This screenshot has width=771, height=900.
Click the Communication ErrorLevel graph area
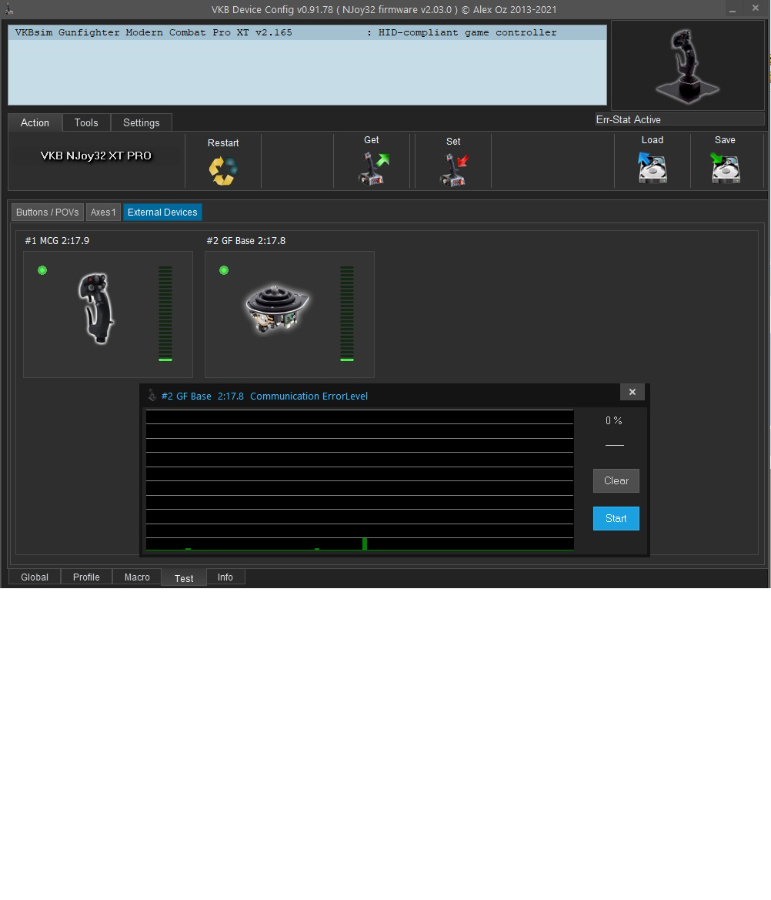point(359,480)
